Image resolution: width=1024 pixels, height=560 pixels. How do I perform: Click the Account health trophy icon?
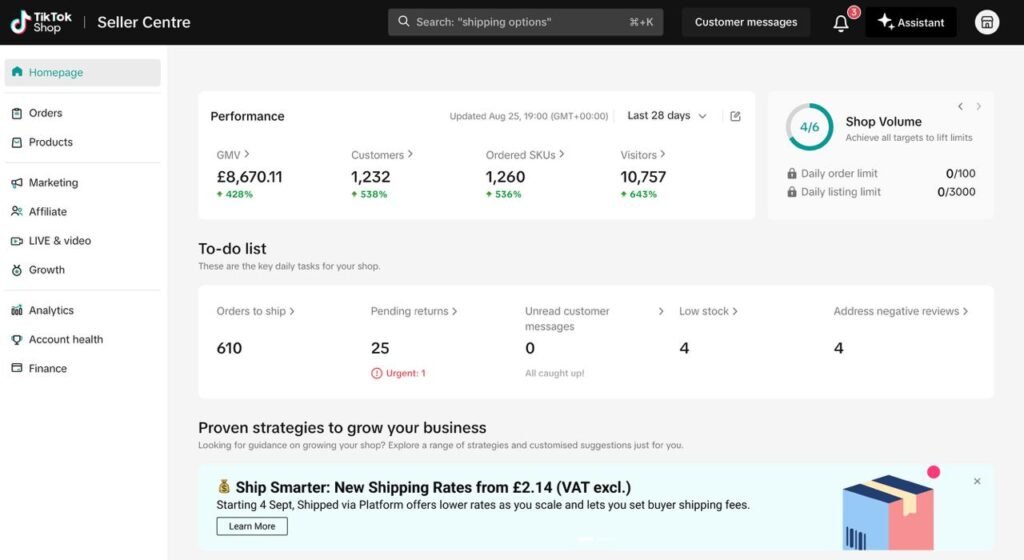17,340
